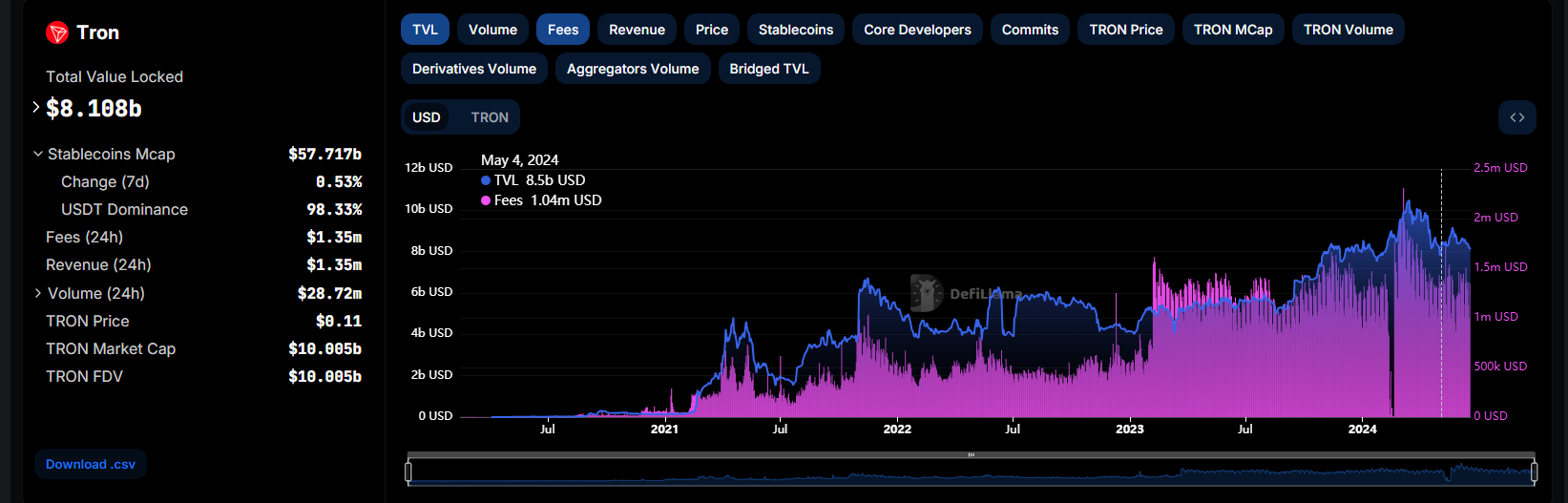Image resolution: width=1568 pixels, height=503 pixels.
Task: Expand the Volume (24h) row
Action: (x=38, y=293)
